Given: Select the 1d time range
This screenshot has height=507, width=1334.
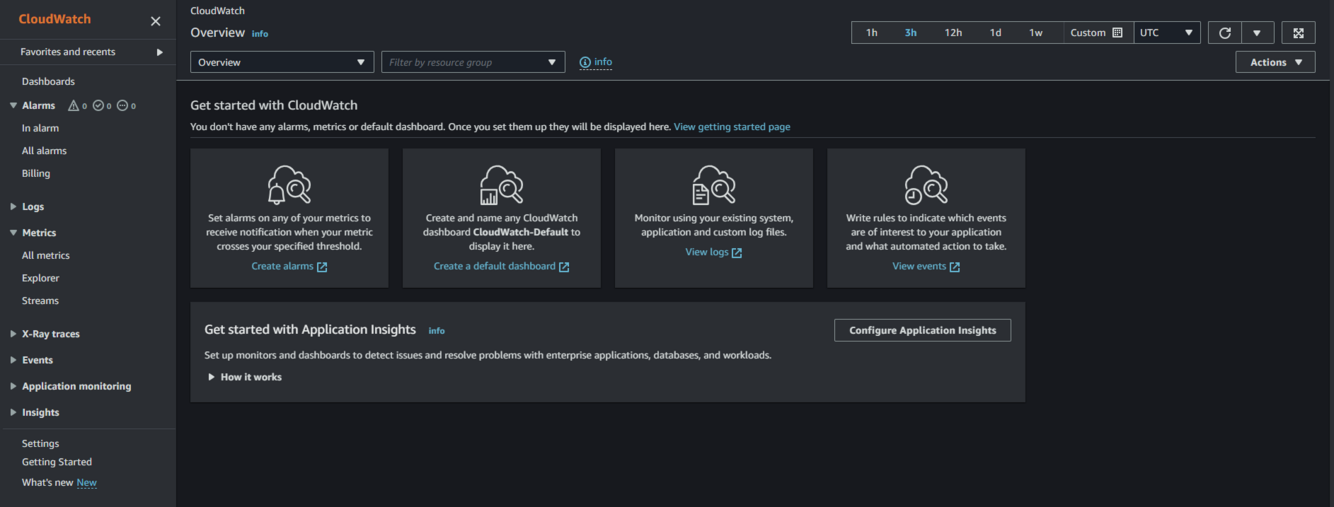Looking at the screenshot, I should pos(996,33).
